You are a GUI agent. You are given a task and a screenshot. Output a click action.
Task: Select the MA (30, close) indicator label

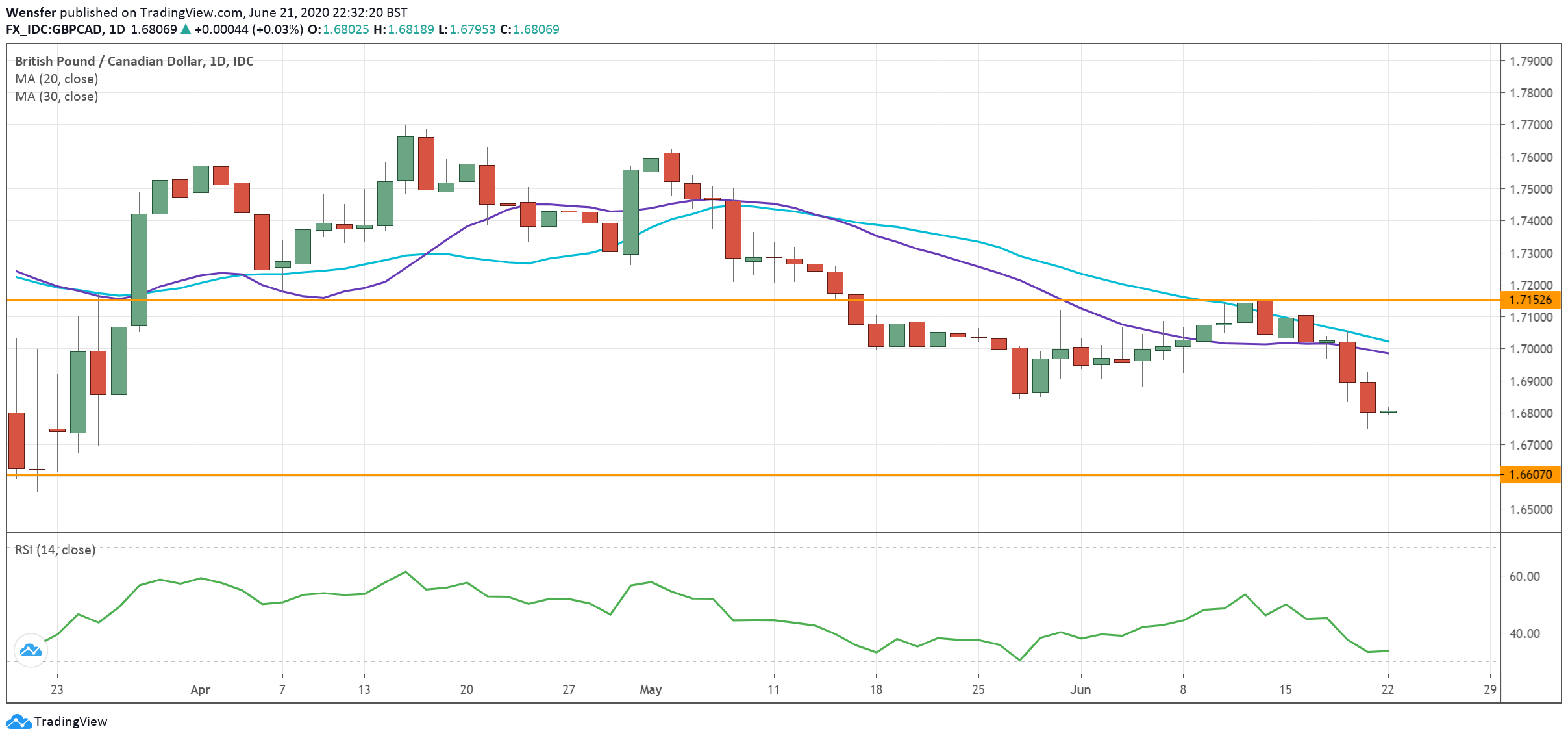[56, 97]
